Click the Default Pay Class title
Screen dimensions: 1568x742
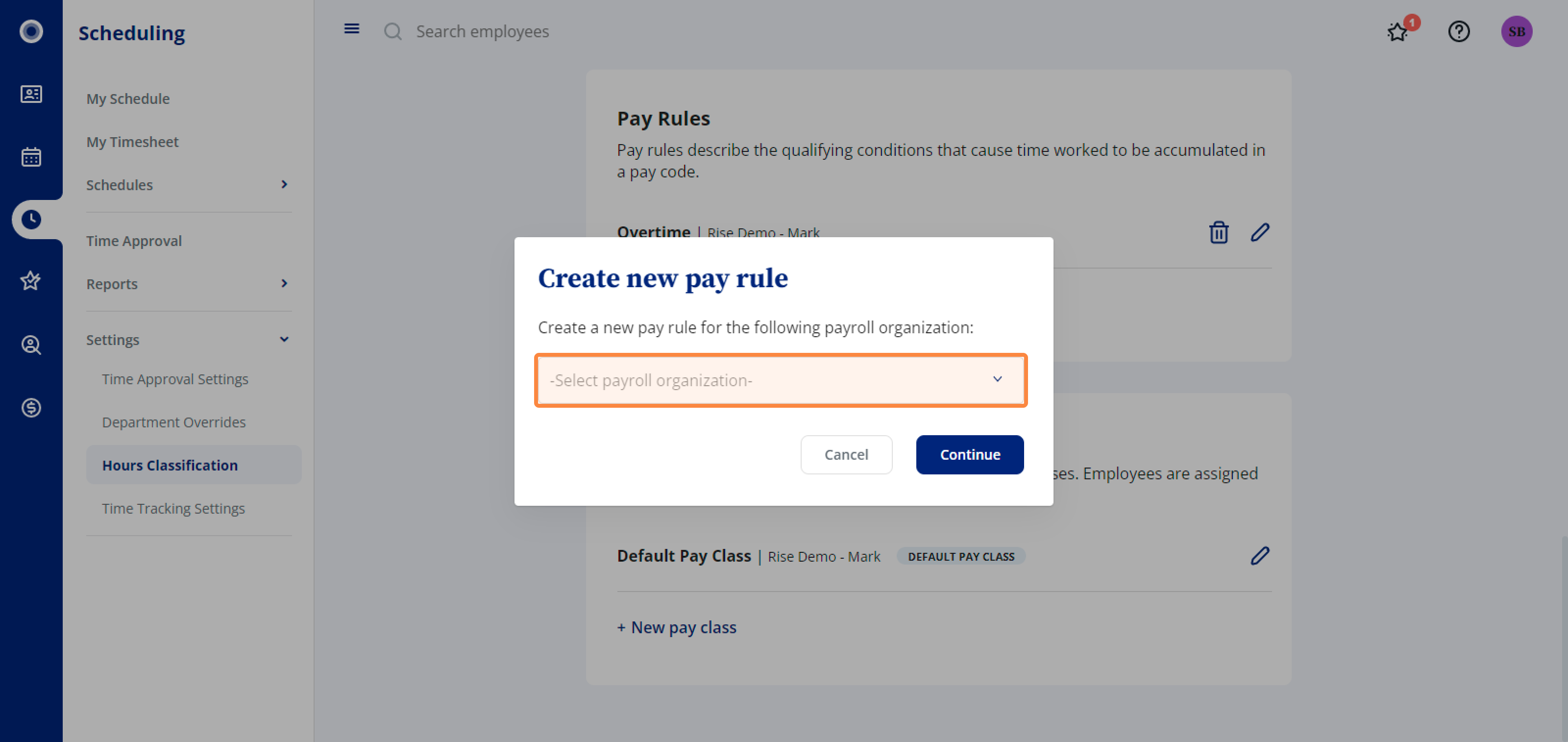[x=684, y=556]
